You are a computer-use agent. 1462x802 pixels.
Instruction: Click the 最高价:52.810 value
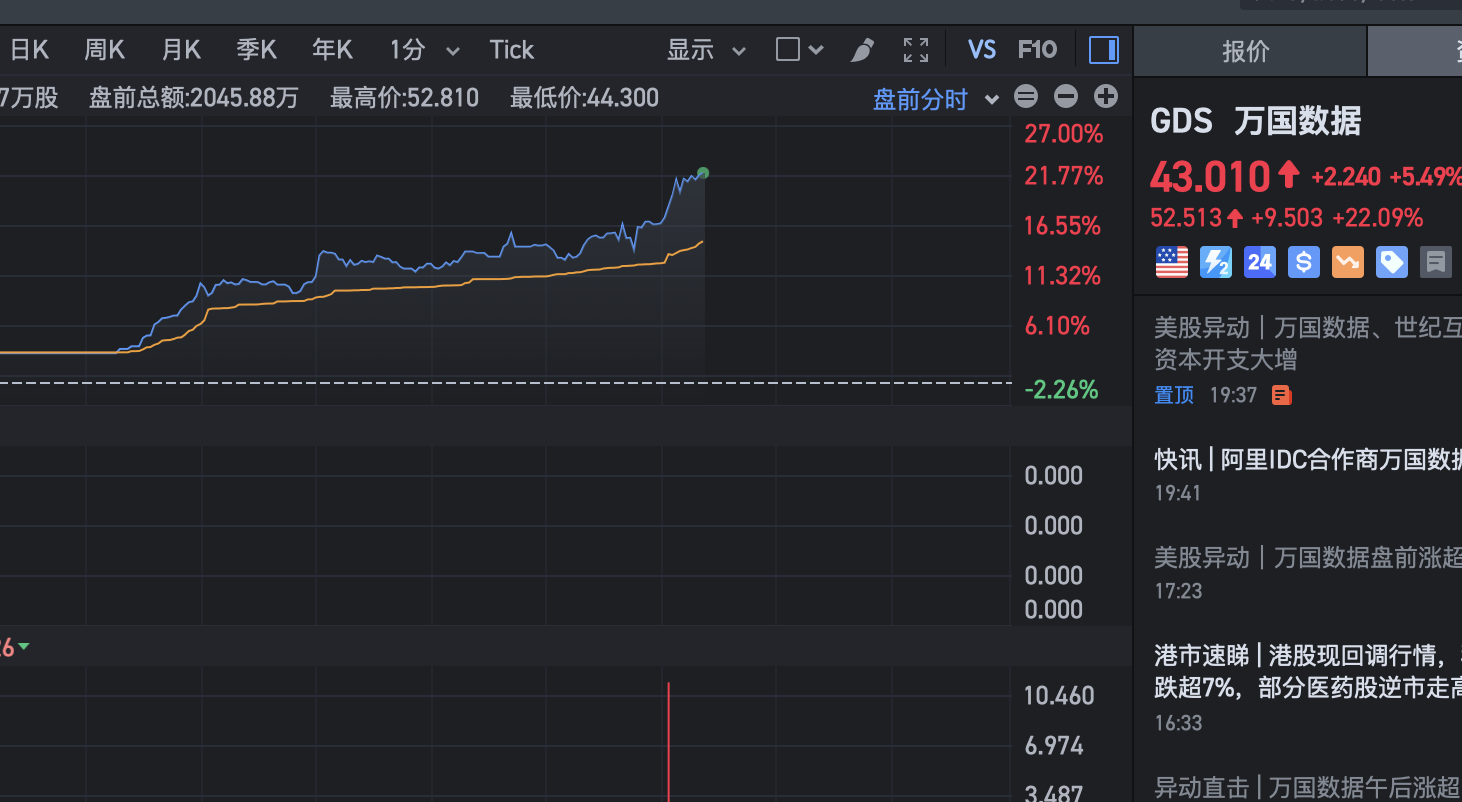click(x=404, y=98)
